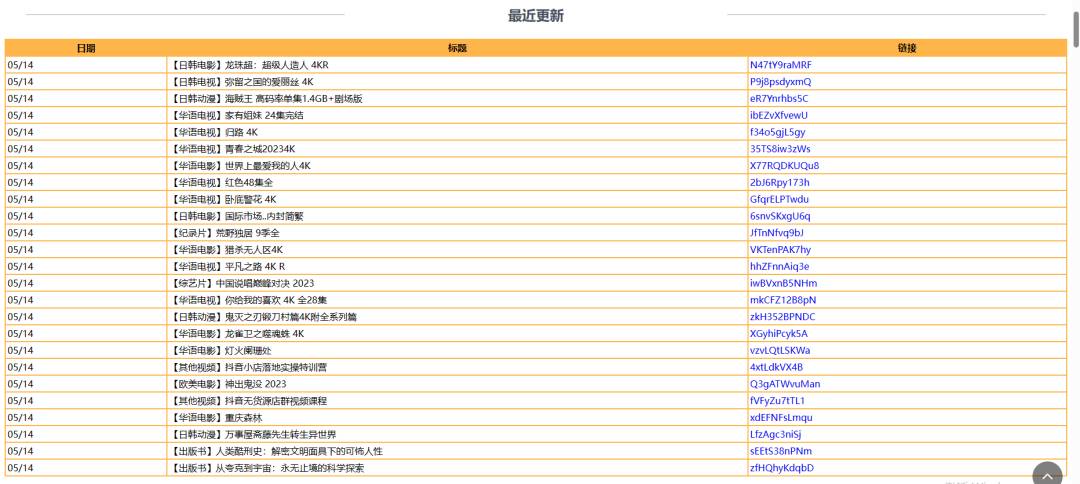Select title 龙珠超：超级人造人 4KR
The image size is (1080, 484).
[277, 65]
